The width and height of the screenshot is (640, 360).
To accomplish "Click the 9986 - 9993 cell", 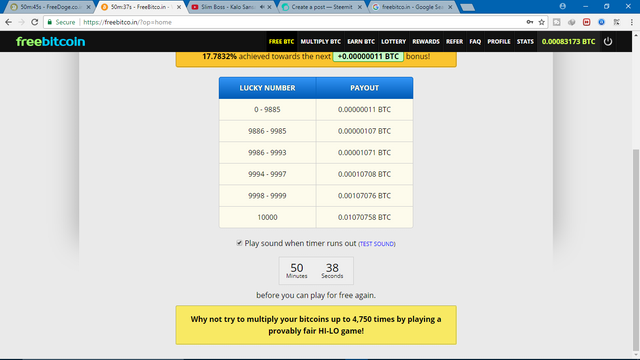I will 267,153.
